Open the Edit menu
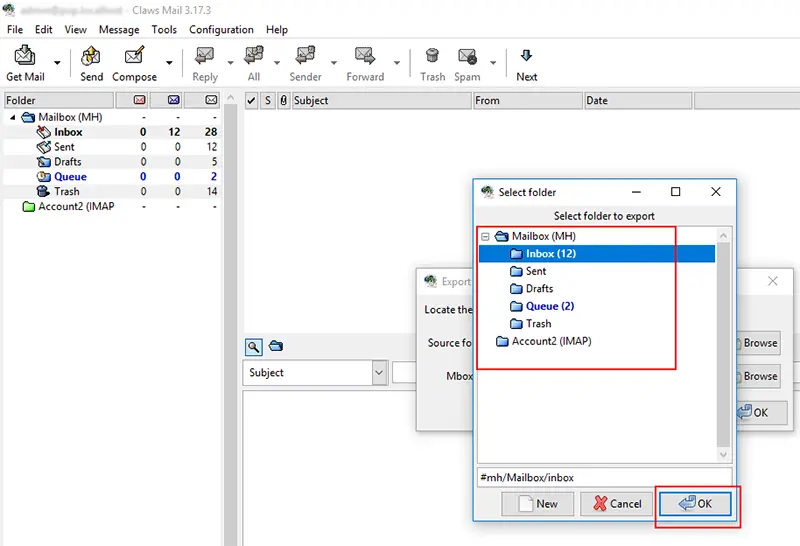Viewport: 800px width, 546px height. click(43, 30)
